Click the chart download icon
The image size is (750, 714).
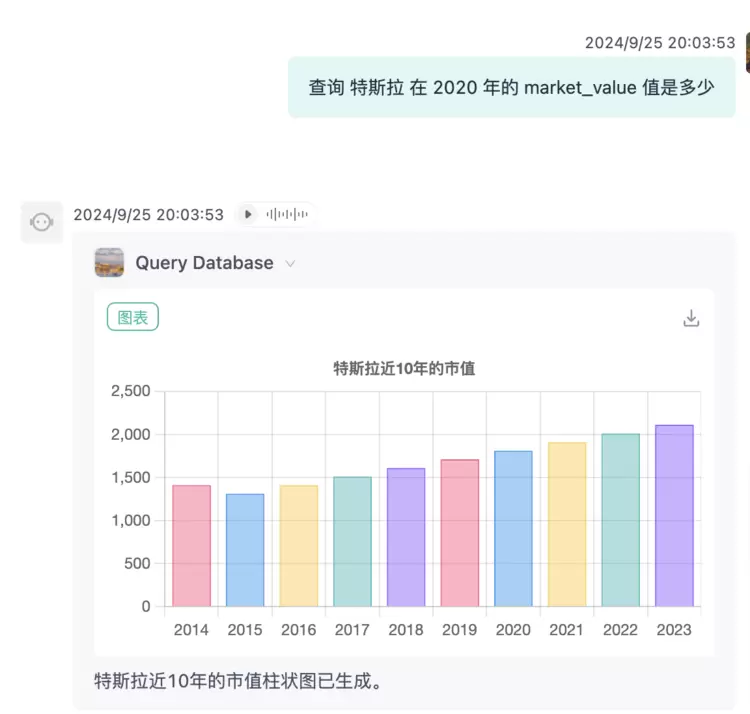pos(691,318)
